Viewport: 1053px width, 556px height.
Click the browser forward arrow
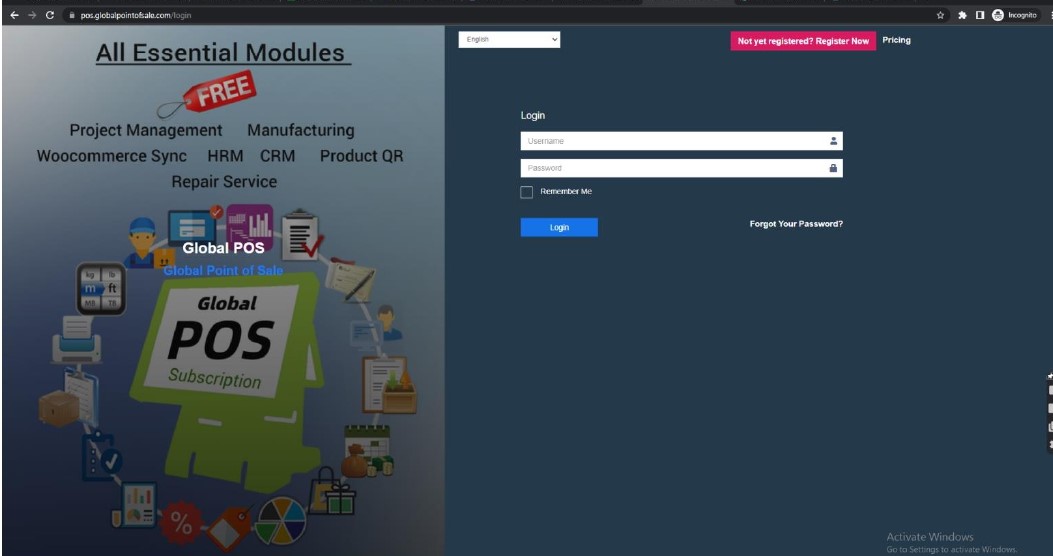(x=31, y=15)
